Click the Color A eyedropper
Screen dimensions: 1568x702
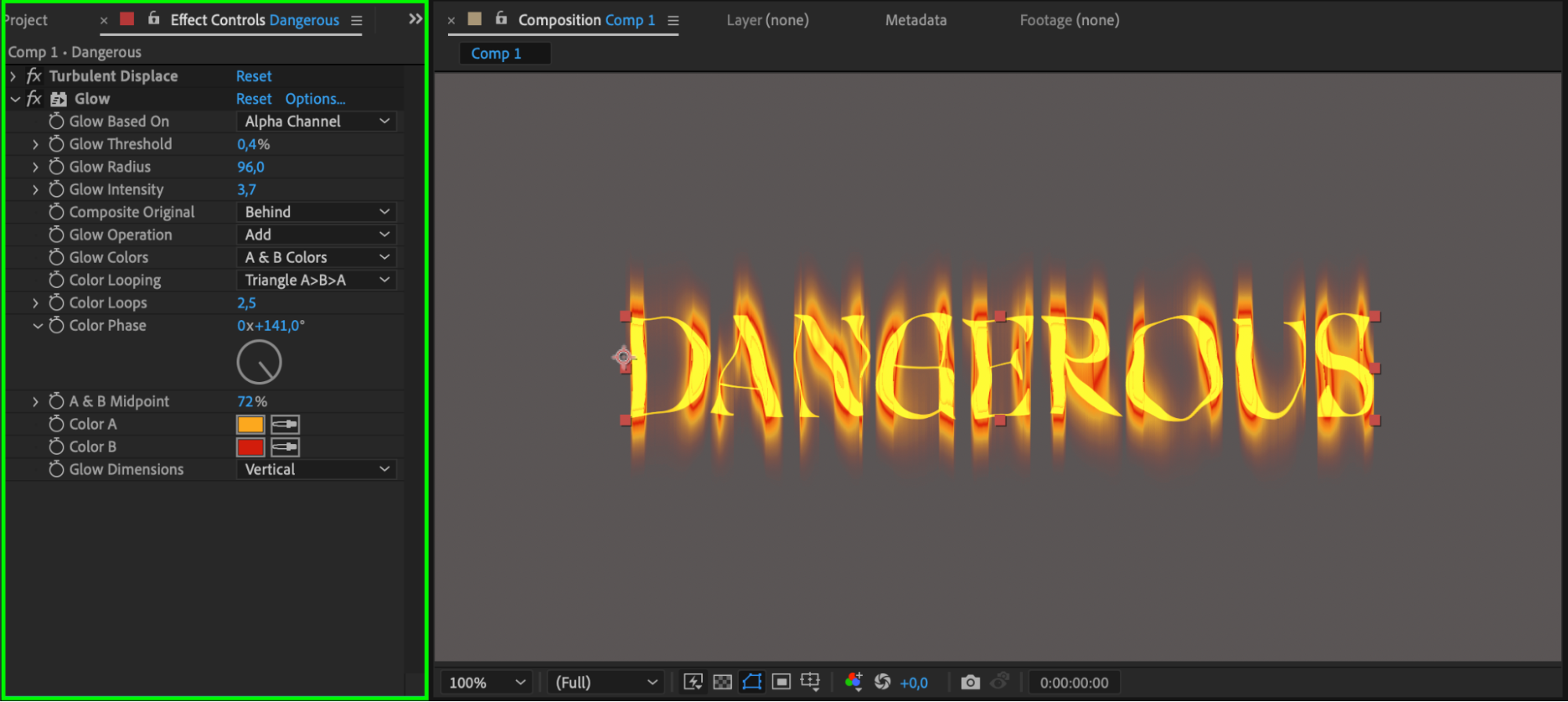pyautogui.click(x=285, y=424)
